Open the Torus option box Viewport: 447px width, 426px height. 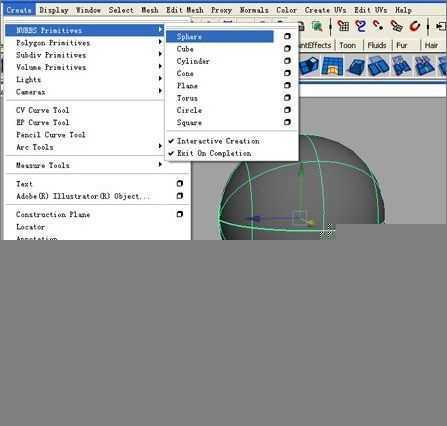click(287, 98)
